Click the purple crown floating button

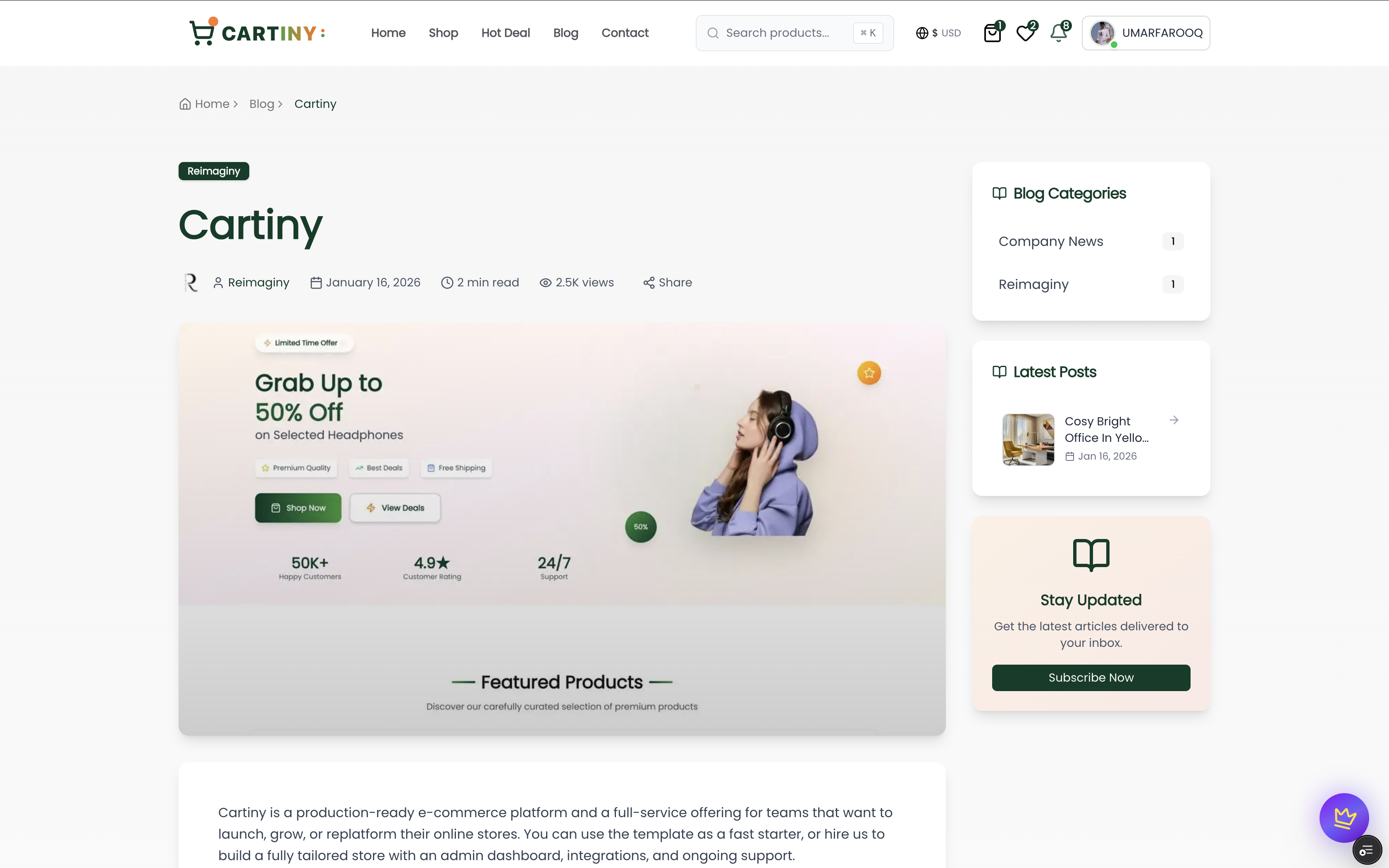pyautogui.click(x=1344, y=818)
